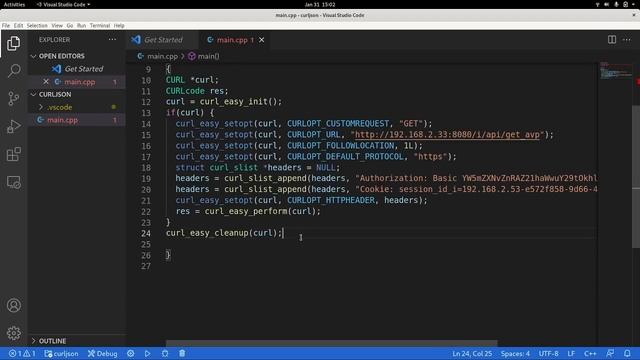Open the Remote Explorer view icon
Viewport: 640px width, 360px height.
(13, 182)
